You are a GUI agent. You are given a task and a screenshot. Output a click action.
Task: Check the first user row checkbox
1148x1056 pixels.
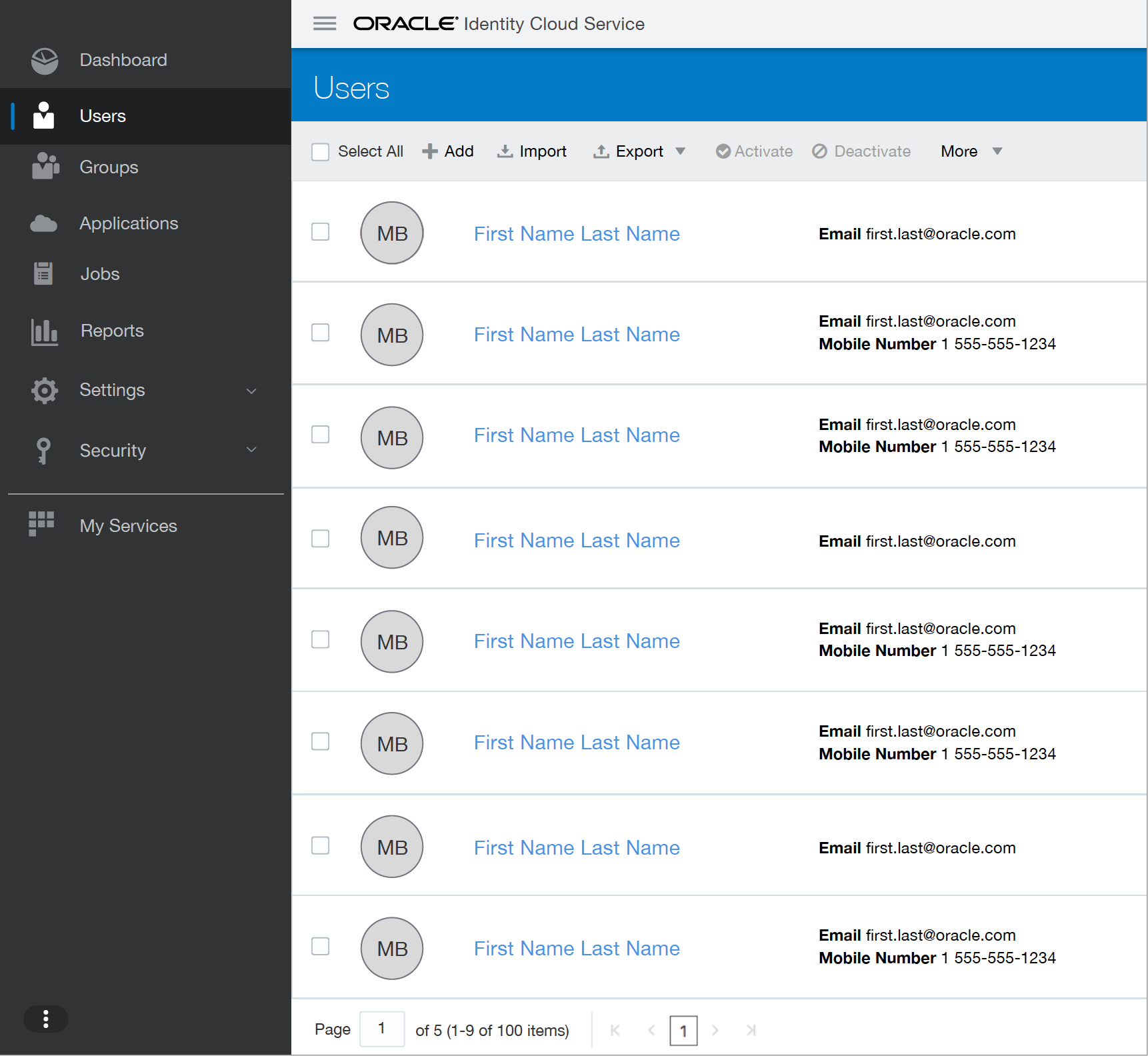coord(321,231)
